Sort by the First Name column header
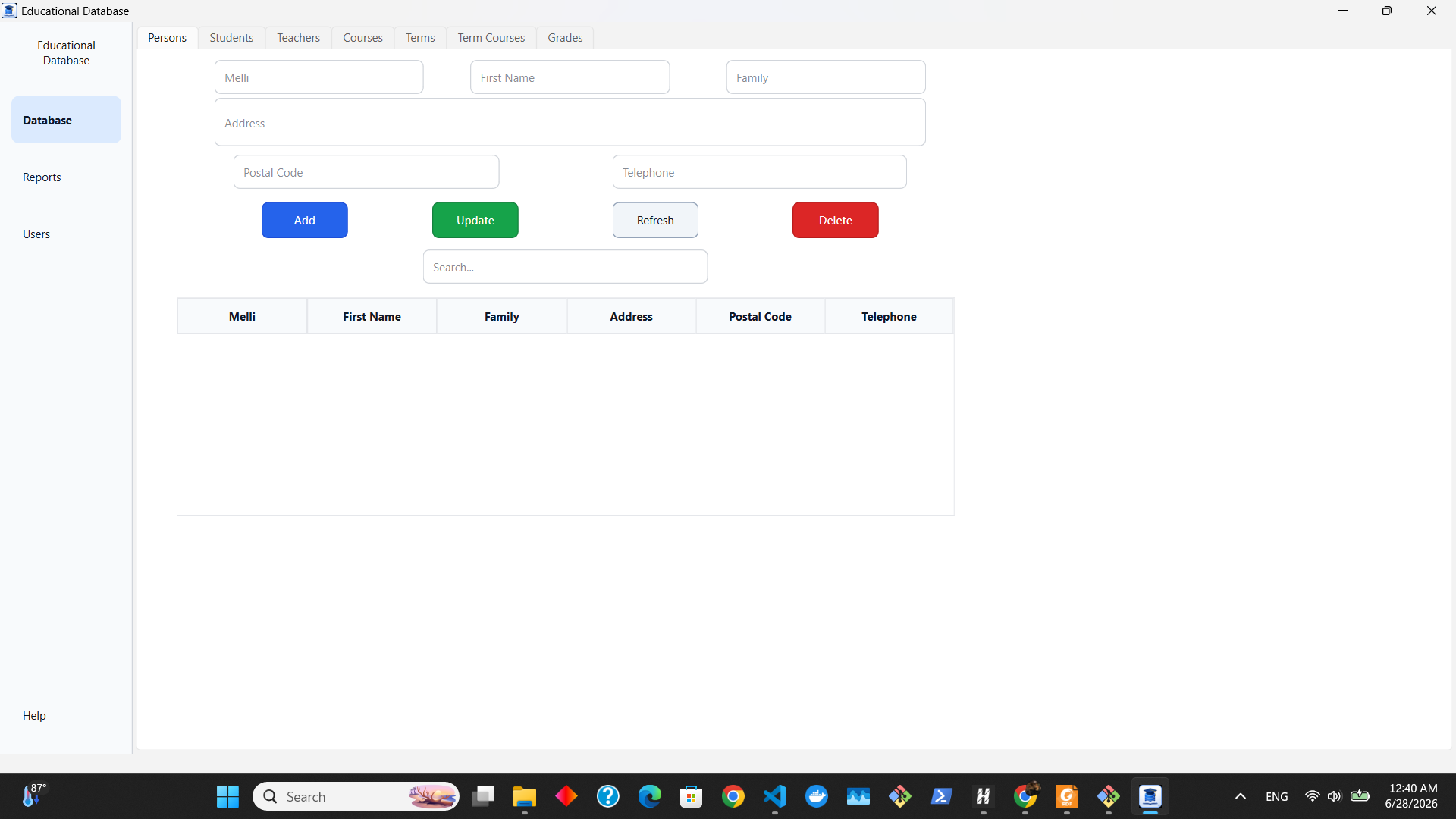 372,316
